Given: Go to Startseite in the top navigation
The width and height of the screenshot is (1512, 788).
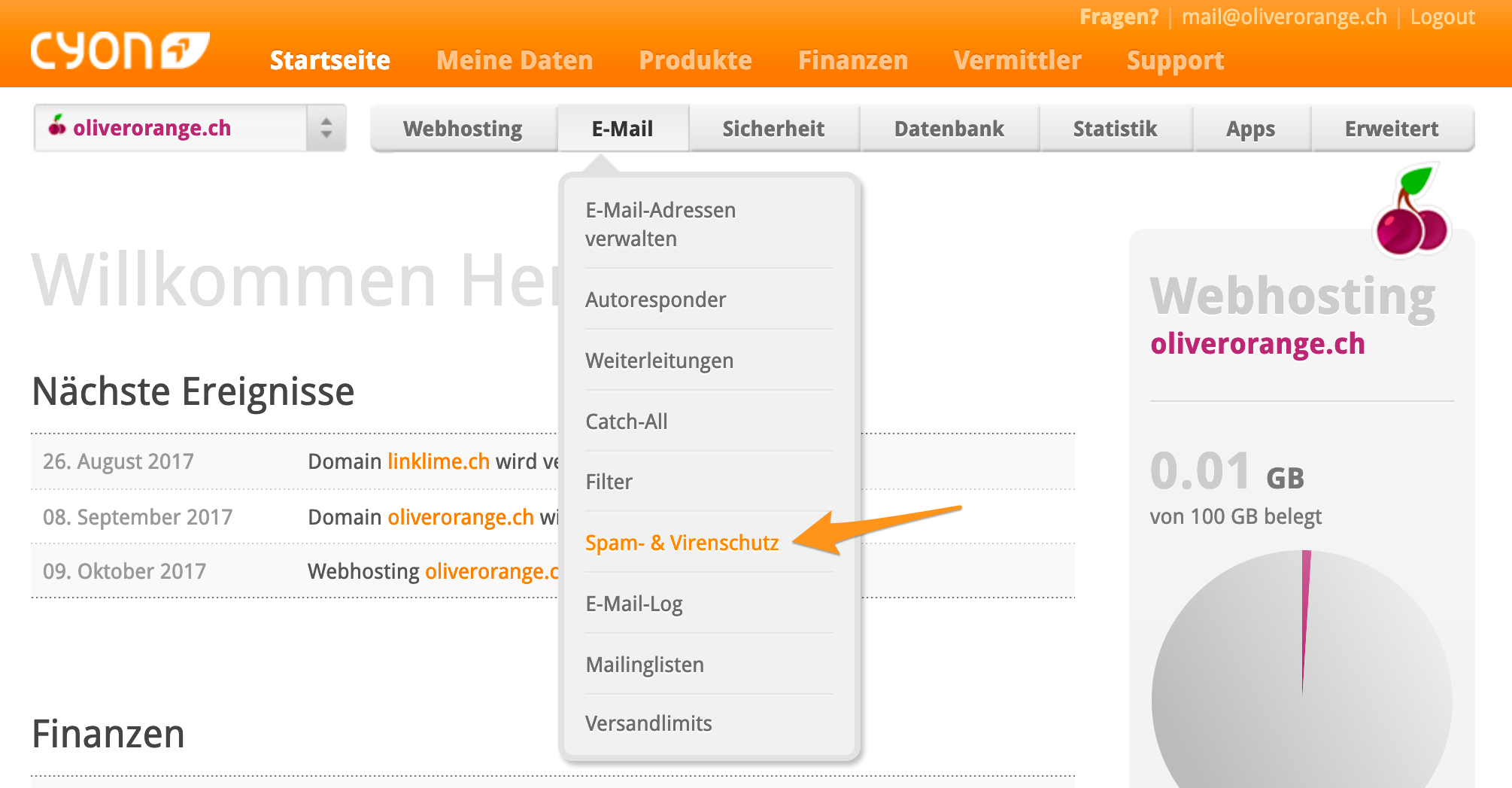Looking at the screenshot, I should tap(330, 60).
